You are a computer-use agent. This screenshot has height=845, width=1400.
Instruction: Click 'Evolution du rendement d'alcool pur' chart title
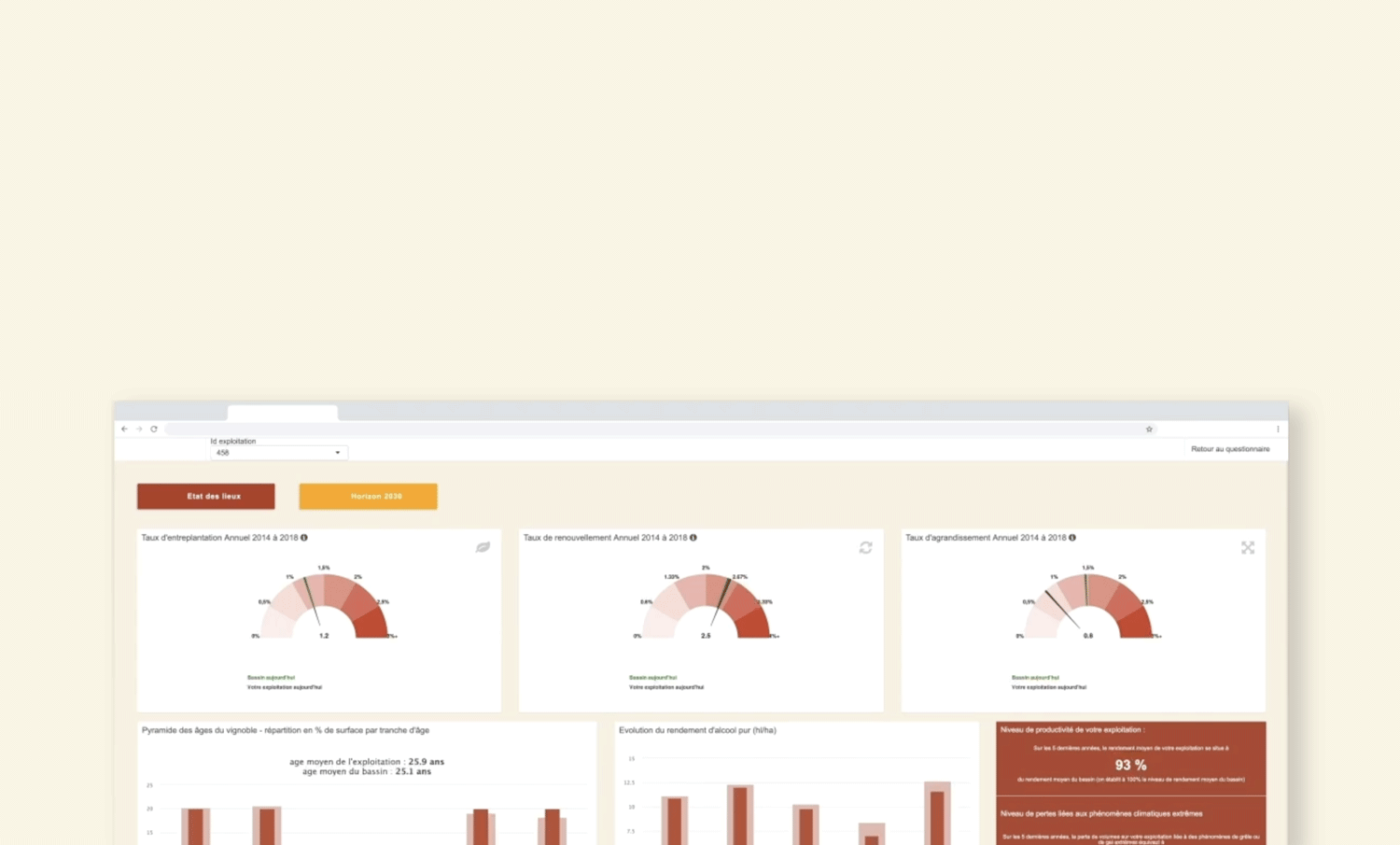click(x=697, y=730)
